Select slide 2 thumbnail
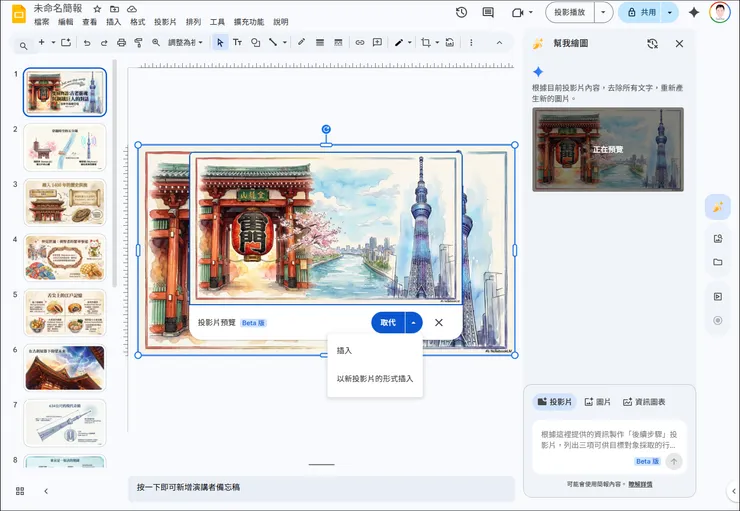The width and height of the screenshot is (740, 511). coord(65,147)
